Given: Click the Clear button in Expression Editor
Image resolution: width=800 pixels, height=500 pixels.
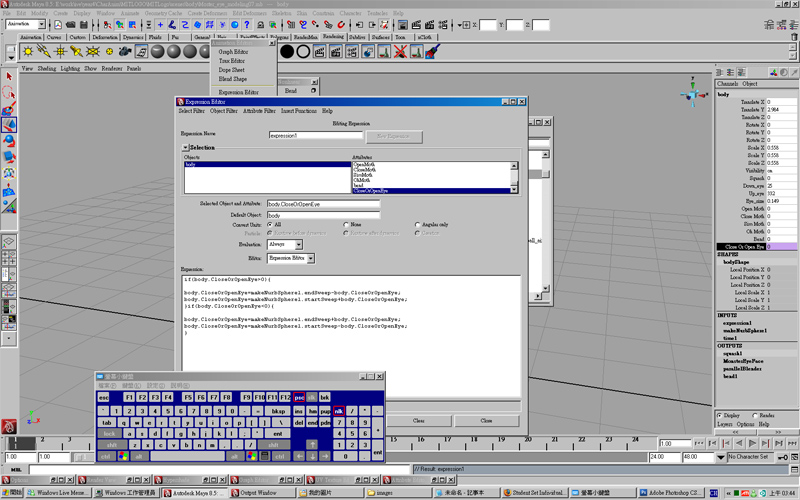Looking at the screenshot, I should 418,421.
